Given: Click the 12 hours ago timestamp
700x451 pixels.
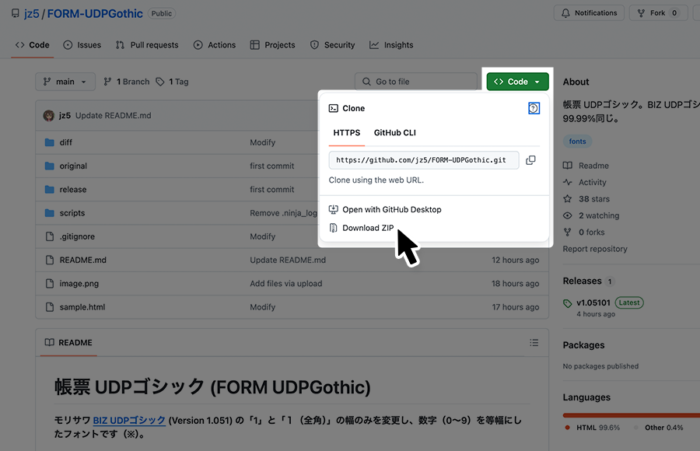Looking at the screenshot, I should (x=515, y=260).
